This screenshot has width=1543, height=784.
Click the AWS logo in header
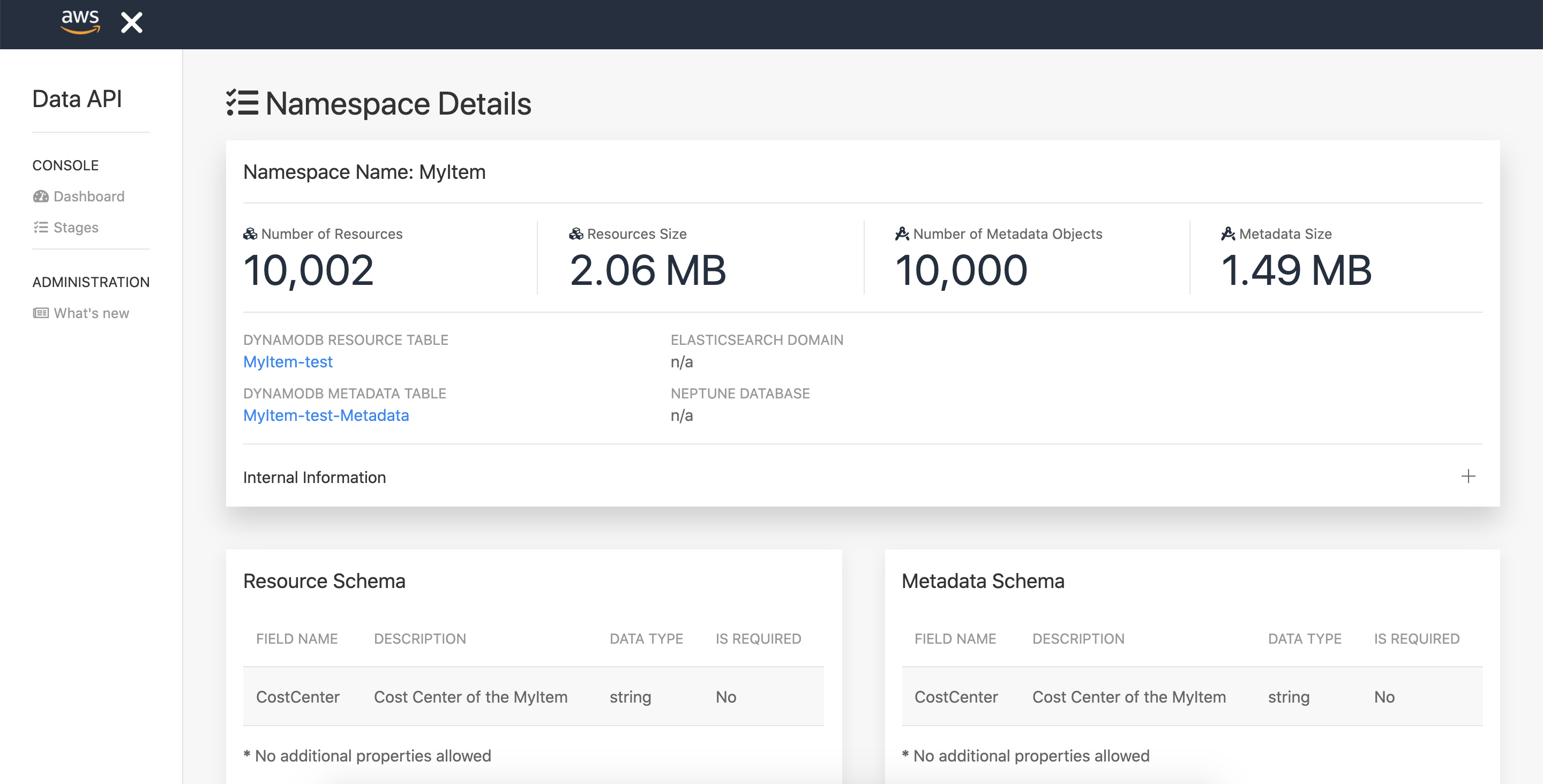click(80, 21)
